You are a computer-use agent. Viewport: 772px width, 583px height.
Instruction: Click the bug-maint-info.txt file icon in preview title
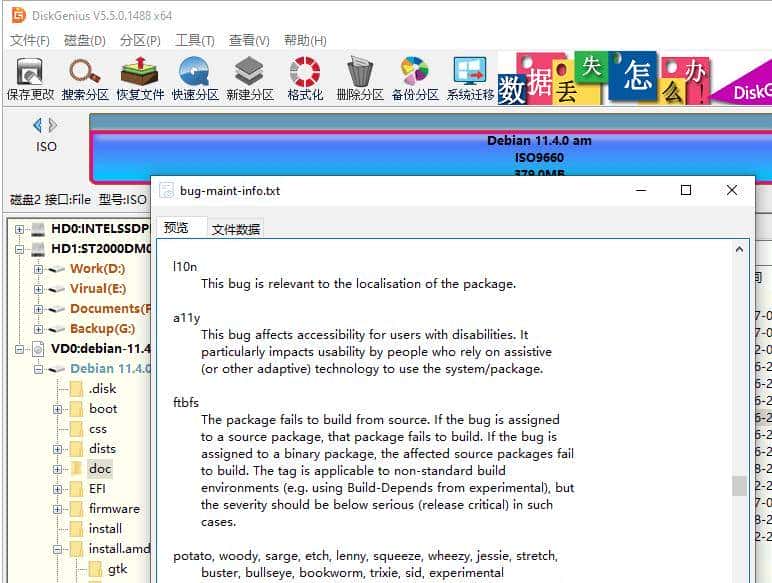pyautogui.click(x=167, y=191)
